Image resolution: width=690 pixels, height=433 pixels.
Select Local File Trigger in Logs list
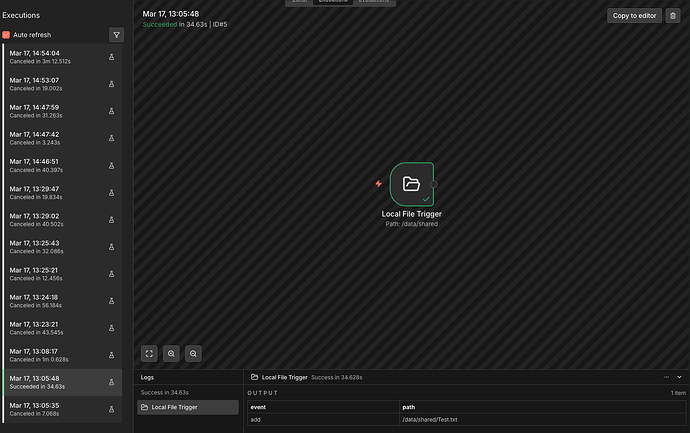(x=188, y=407)
